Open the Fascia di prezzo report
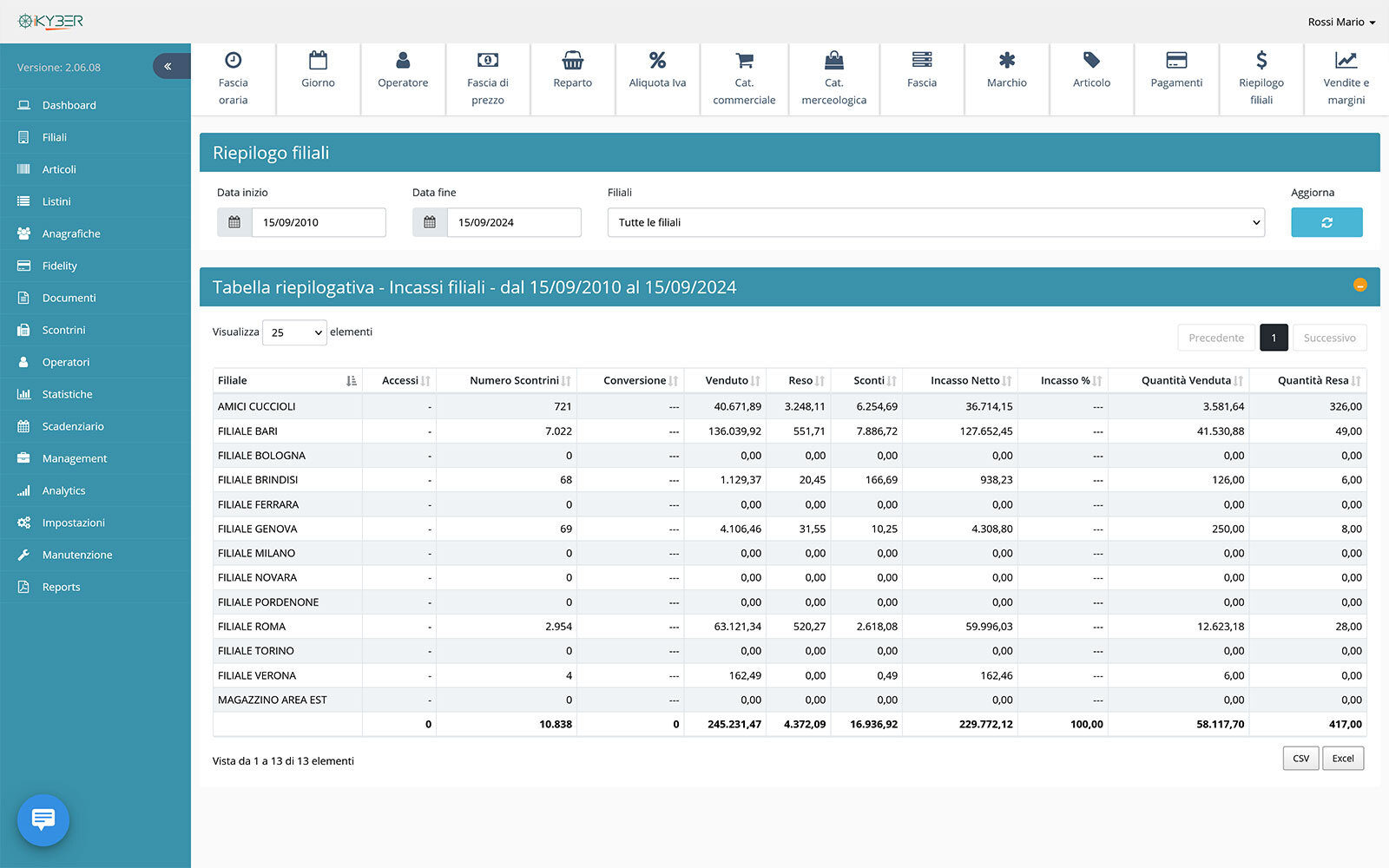Image resolution: width=1389 pixels, height=868 pixels. click(x=488, y=79)
